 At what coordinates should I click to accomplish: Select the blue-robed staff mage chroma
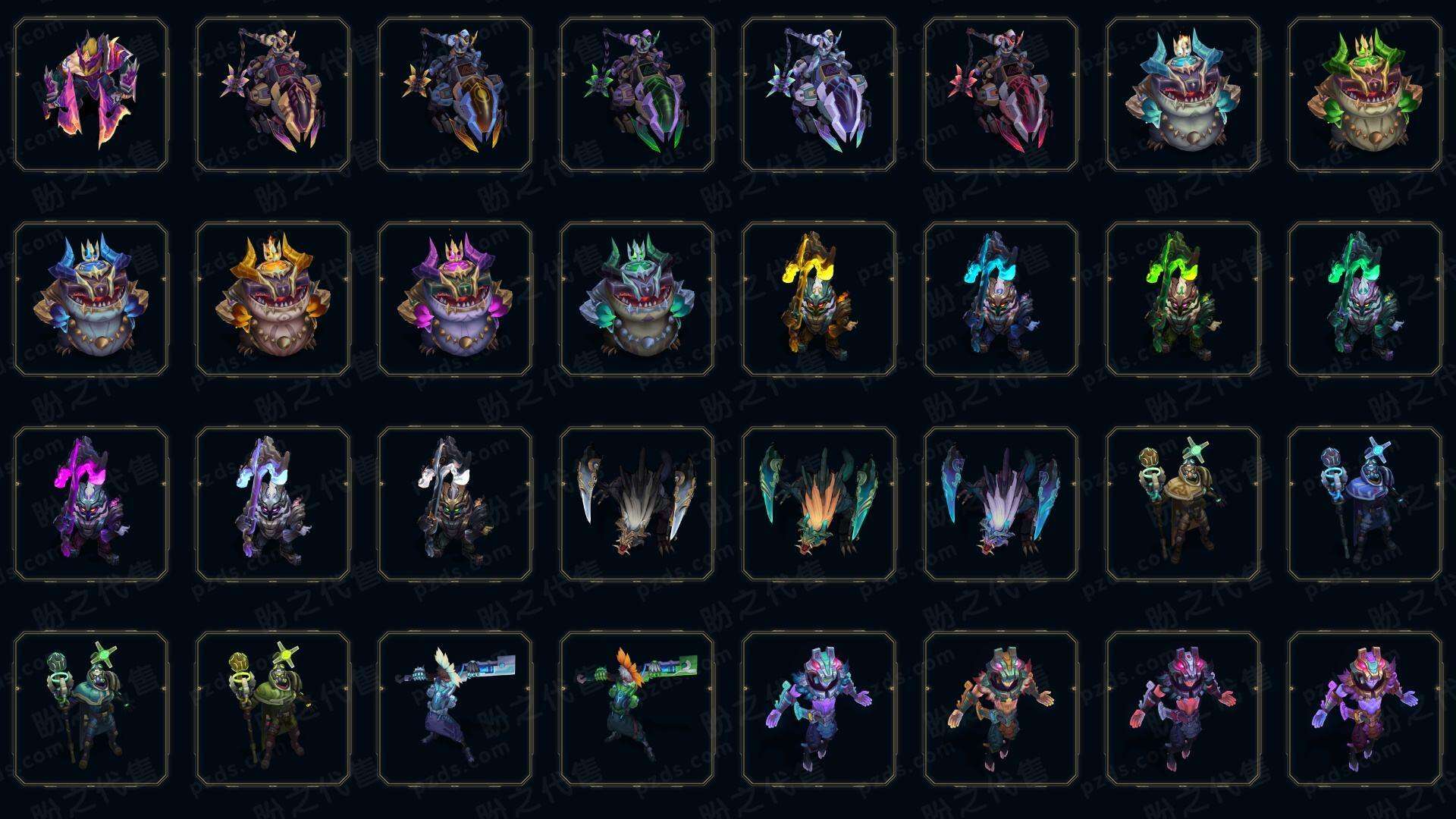pyautogui.click(x=1365, y=504)
